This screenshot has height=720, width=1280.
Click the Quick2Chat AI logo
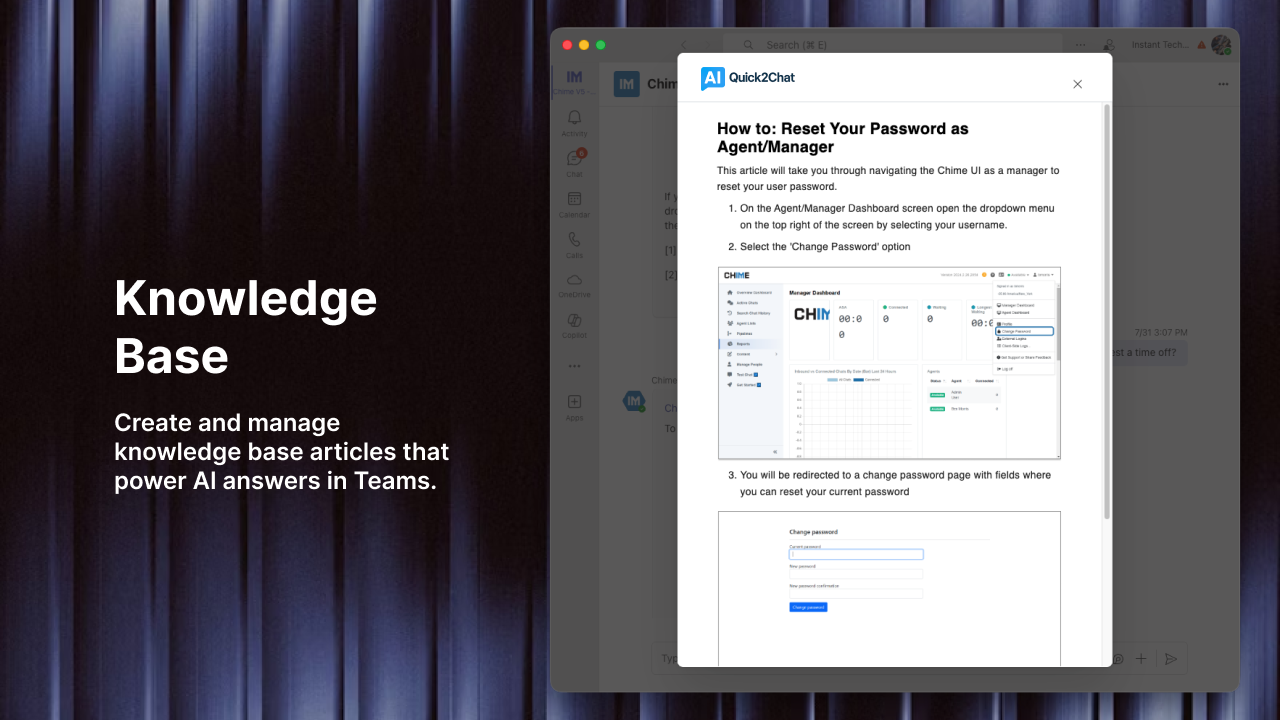coord(712,78)
